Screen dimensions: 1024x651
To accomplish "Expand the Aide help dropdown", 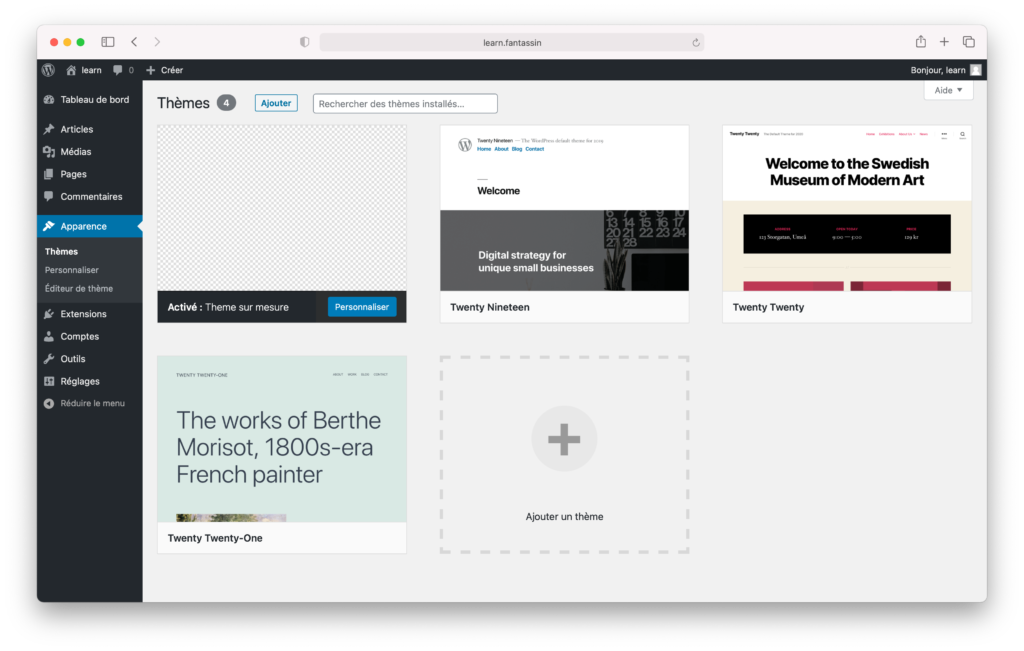I will tap(948, 90).
